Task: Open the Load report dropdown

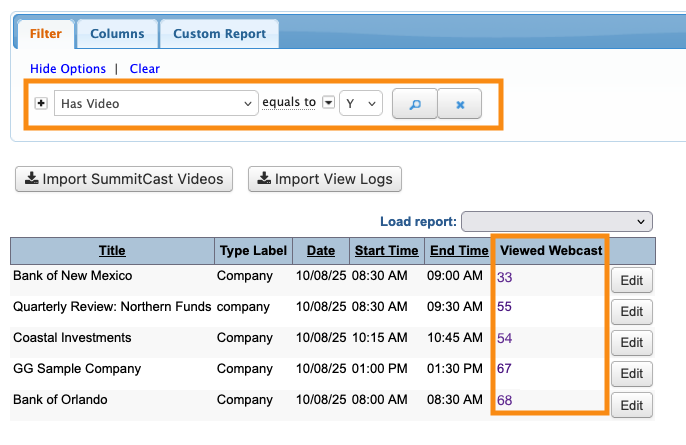Action: (x=556, y=221)
